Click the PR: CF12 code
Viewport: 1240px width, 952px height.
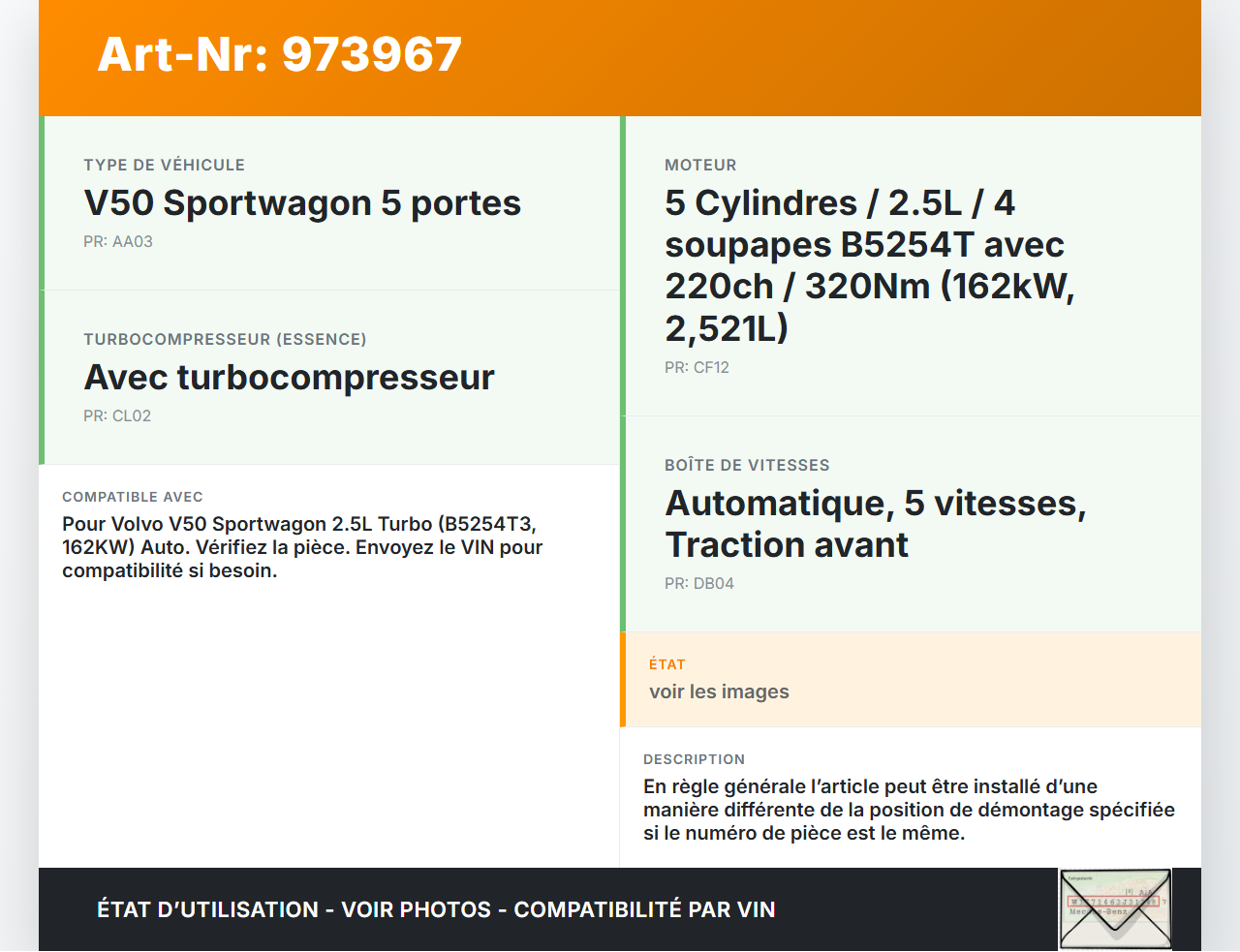(697, 368)
